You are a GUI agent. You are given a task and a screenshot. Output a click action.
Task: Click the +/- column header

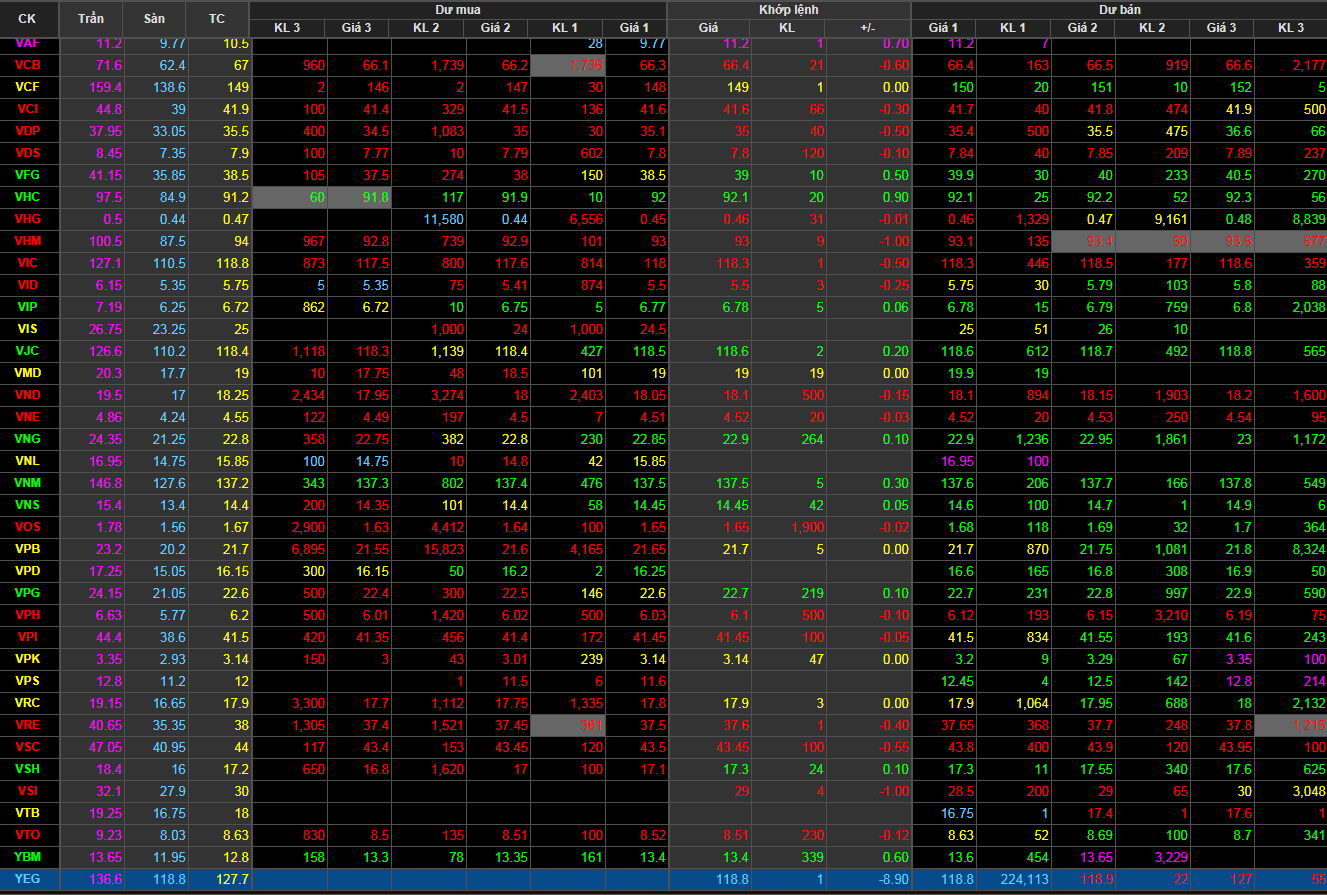(x=868, y=27)
